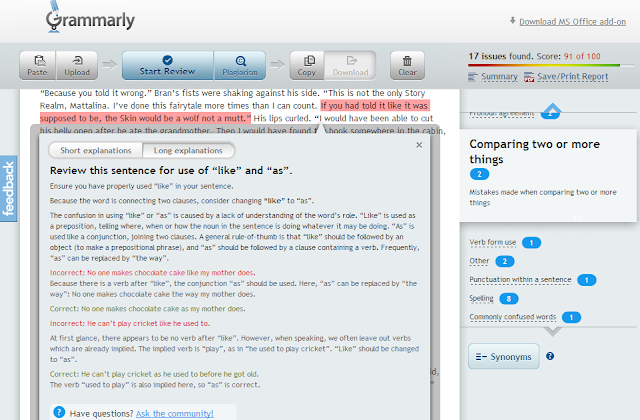Select the Other issue category
The width and height of the screenshot is (640, 420).
pyautogui.click(x=479, y=261)
